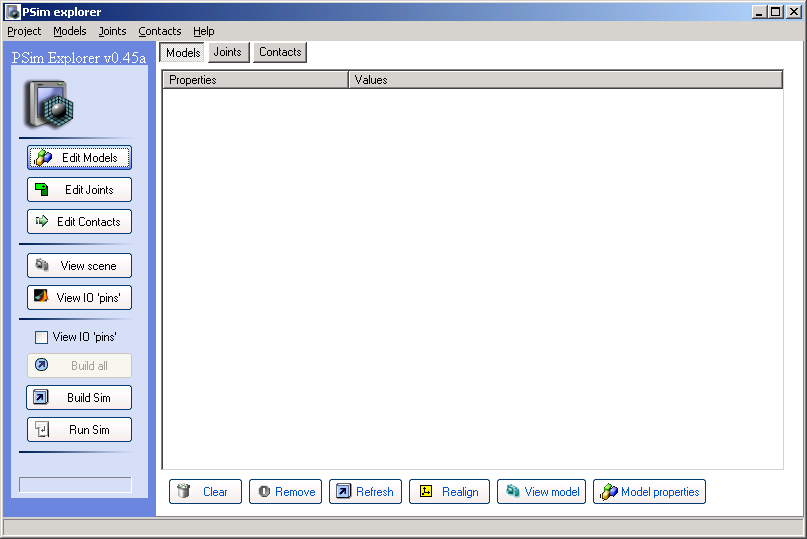Click the Edit Models button icon
Viewport: 807px width, 539px height.
[43, 158]
